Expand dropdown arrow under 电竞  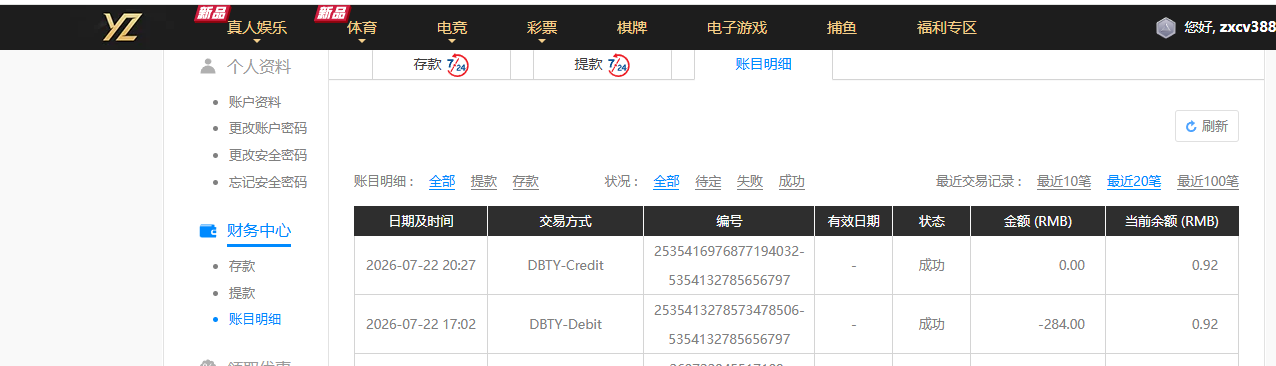452,42
